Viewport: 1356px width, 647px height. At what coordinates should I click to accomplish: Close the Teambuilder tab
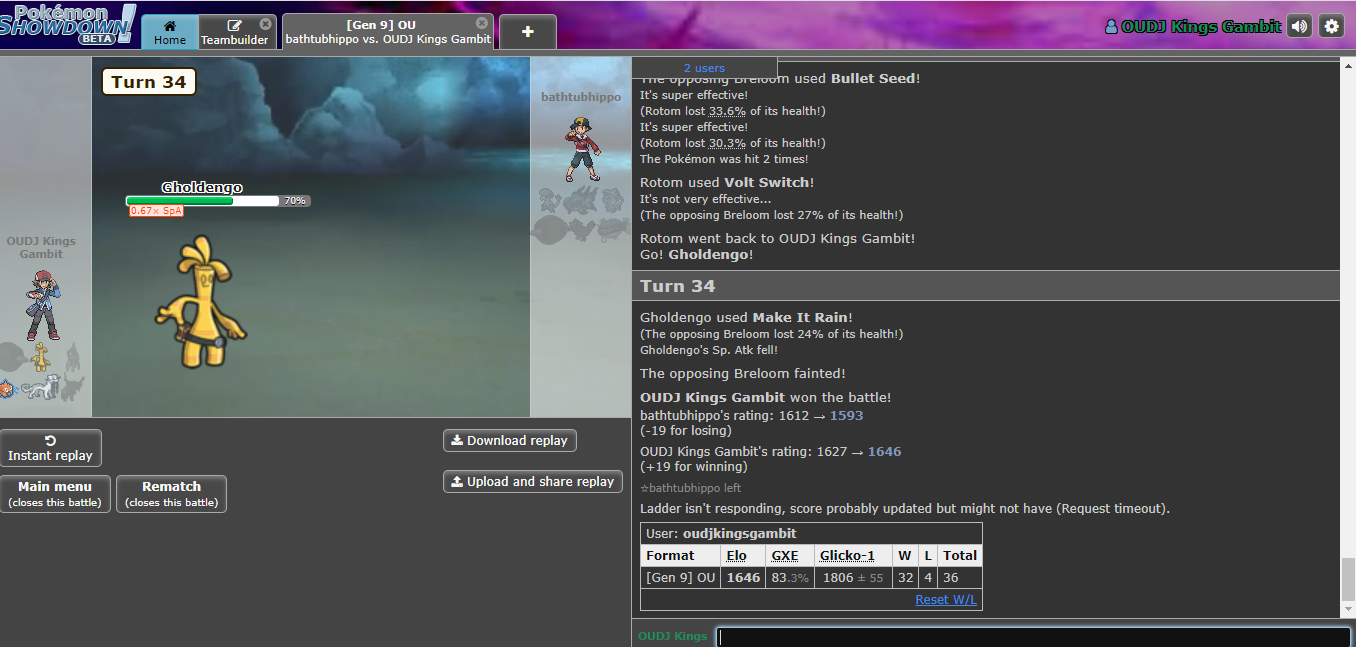265,24
